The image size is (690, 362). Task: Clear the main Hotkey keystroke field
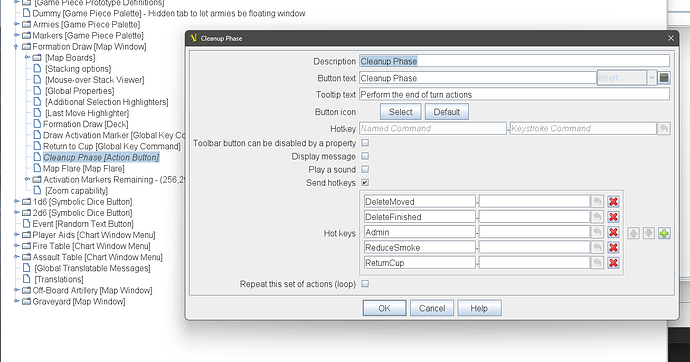click(664, 128)
